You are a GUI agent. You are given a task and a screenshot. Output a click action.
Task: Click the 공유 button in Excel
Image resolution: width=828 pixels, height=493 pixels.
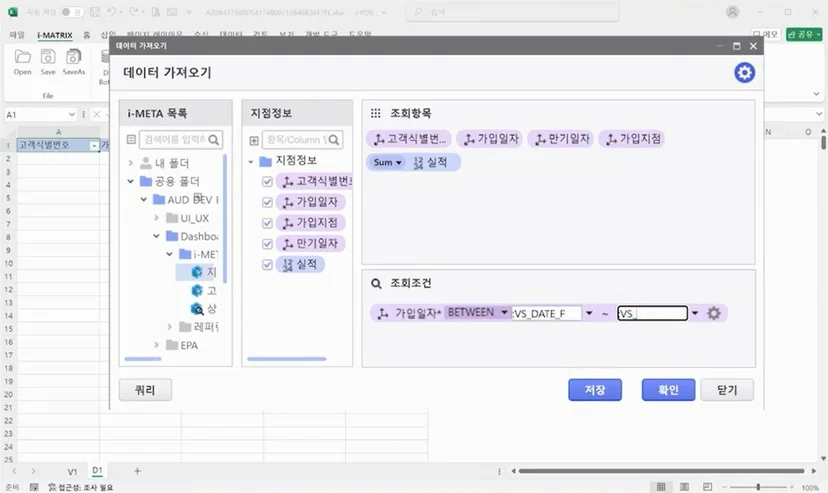click(804, 34)
